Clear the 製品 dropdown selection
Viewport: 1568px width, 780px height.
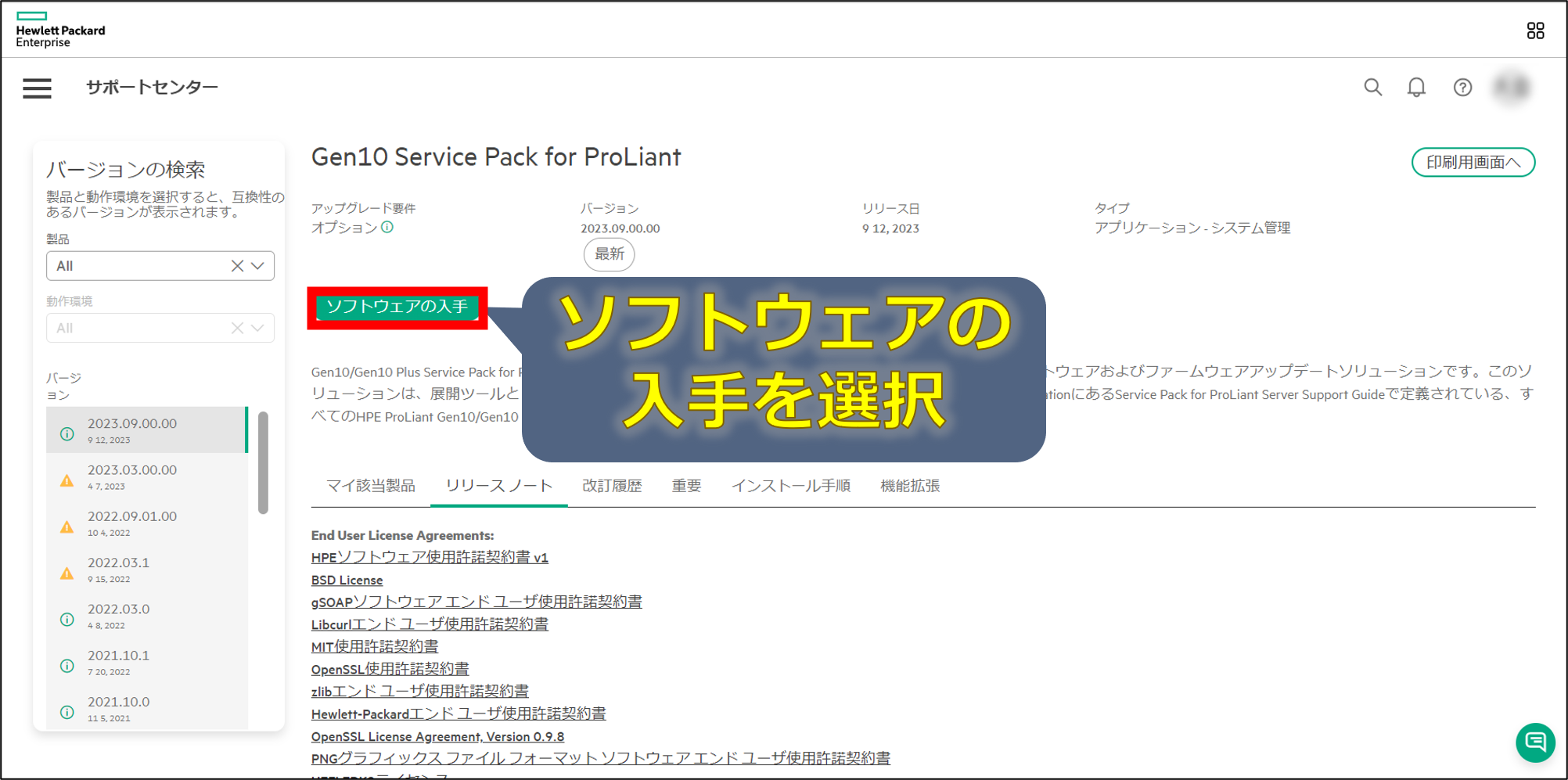tap(237, 266)
